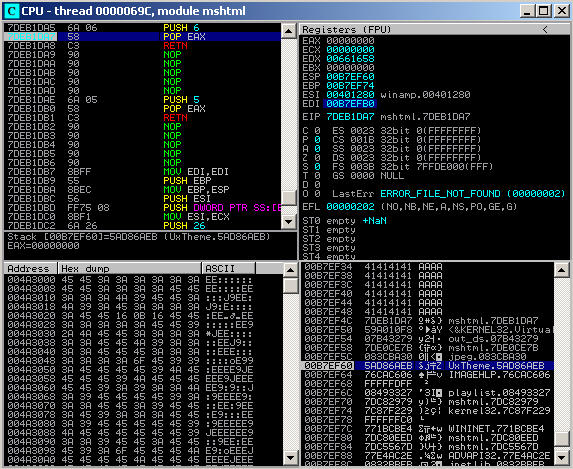Click the EBP register value 00B7EF74
The width and height of the screenshot is (573, 469).
(350, 86)
